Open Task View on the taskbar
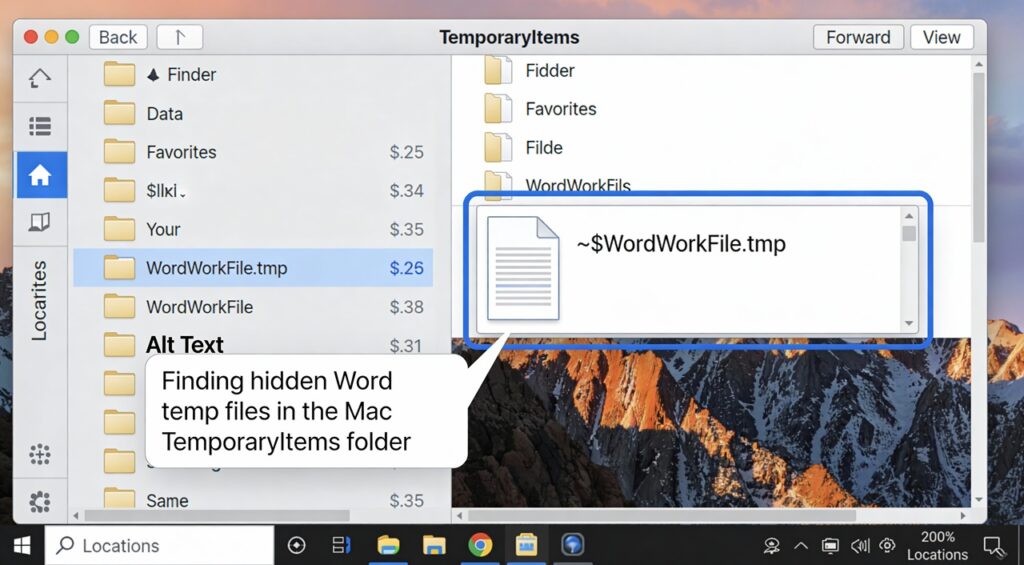The height and width of the screenshot is (565, 1024). tap(342, 545)
